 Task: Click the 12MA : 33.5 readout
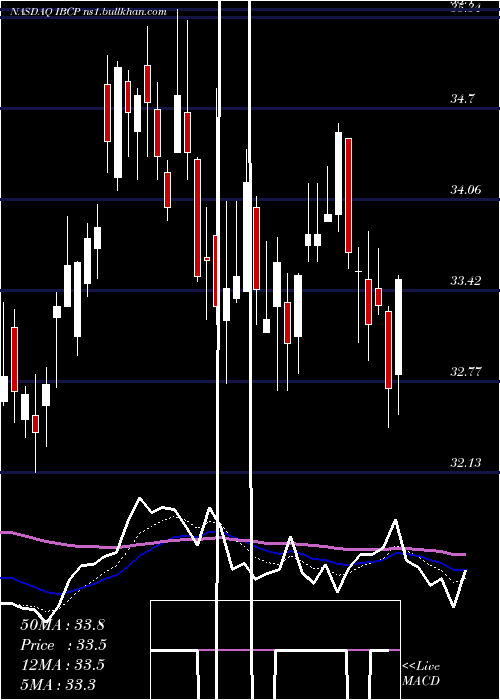coord(62,664)
